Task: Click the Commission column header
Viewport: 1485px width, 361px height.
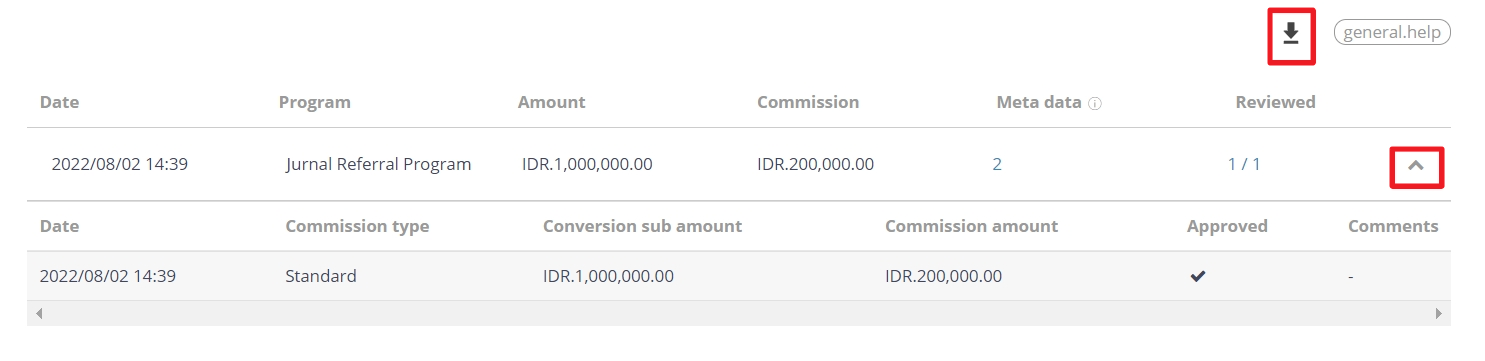Action: [x=808, y=102]
